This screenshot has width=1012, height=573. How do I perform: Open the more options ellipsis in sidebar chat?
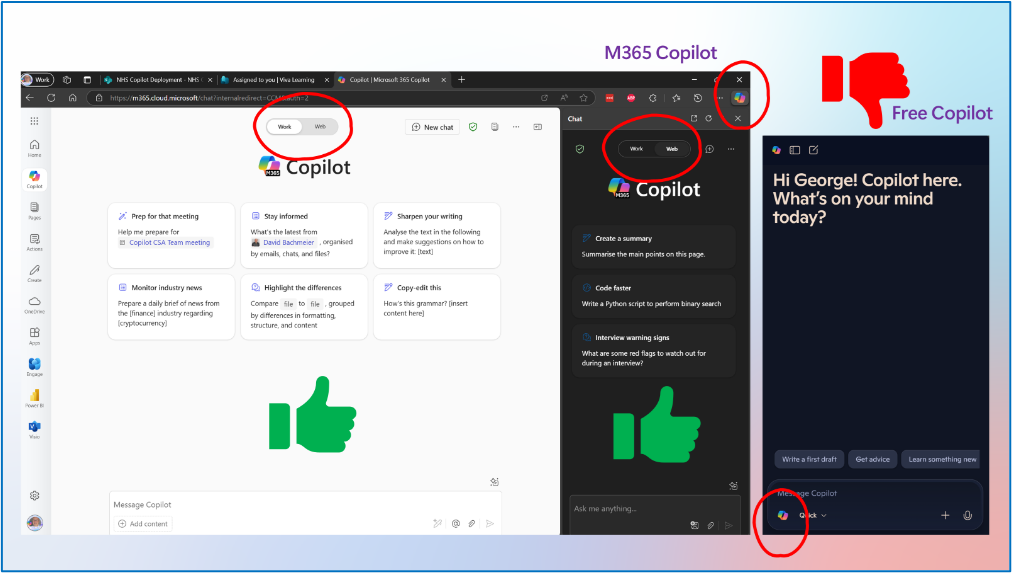(x=731, y=149)
